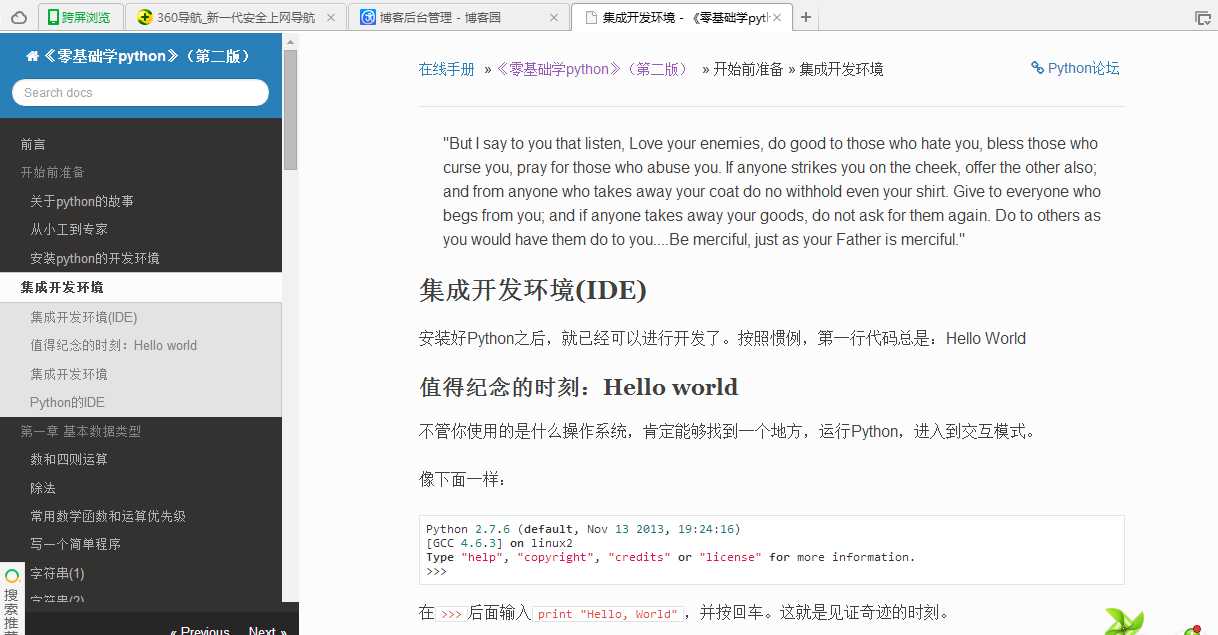
Task: Click the tab list icon at top right
Action: point(1203,18)
